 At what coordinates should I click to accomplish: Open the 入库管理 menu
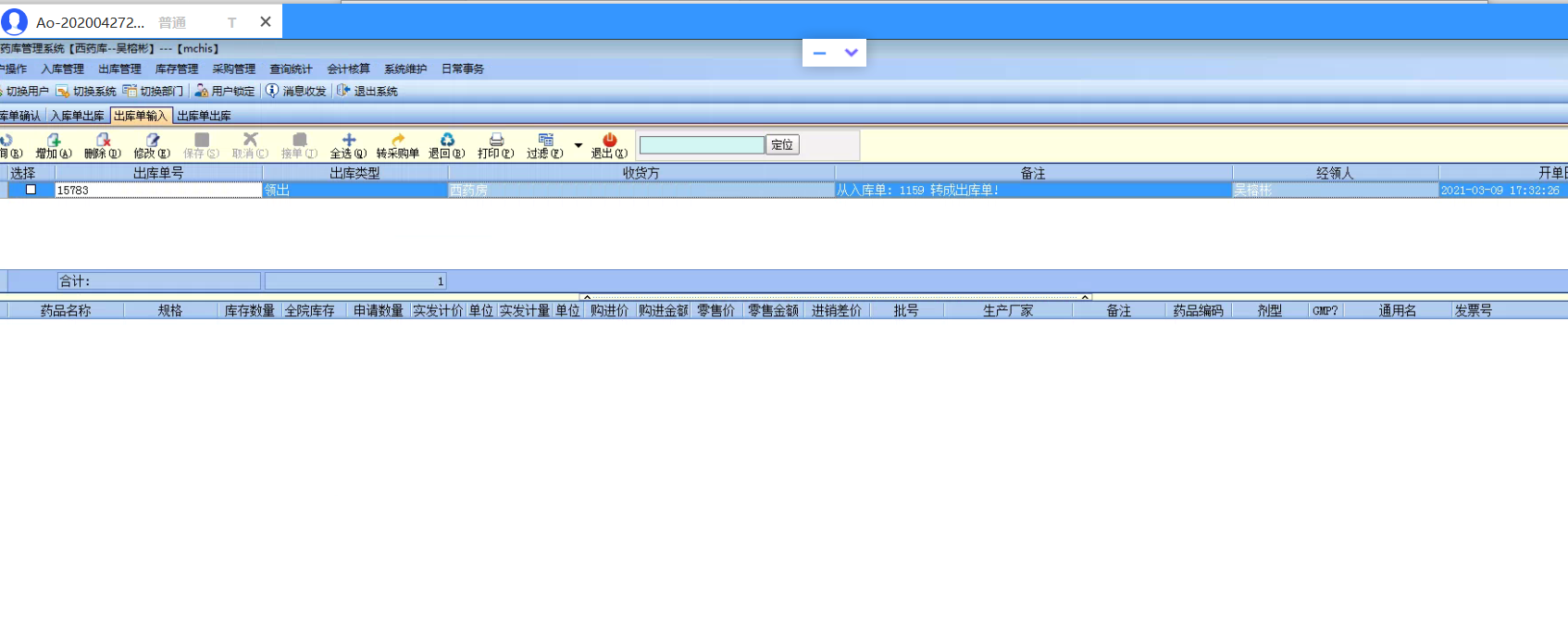[x=62, y=68]
